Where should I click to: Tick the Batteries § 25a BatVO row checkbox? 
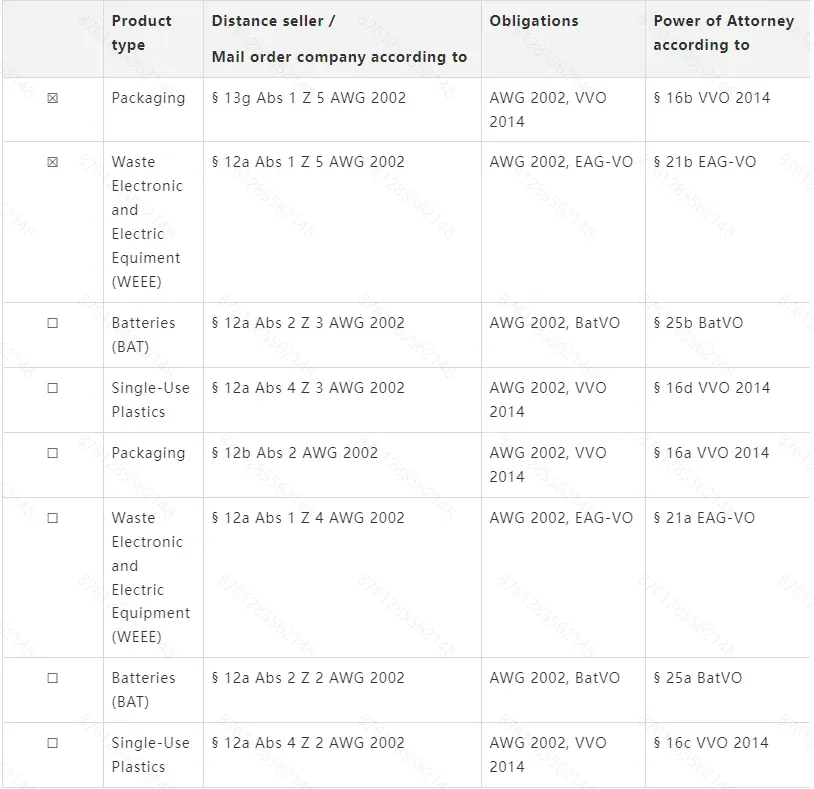click(53, 678)
